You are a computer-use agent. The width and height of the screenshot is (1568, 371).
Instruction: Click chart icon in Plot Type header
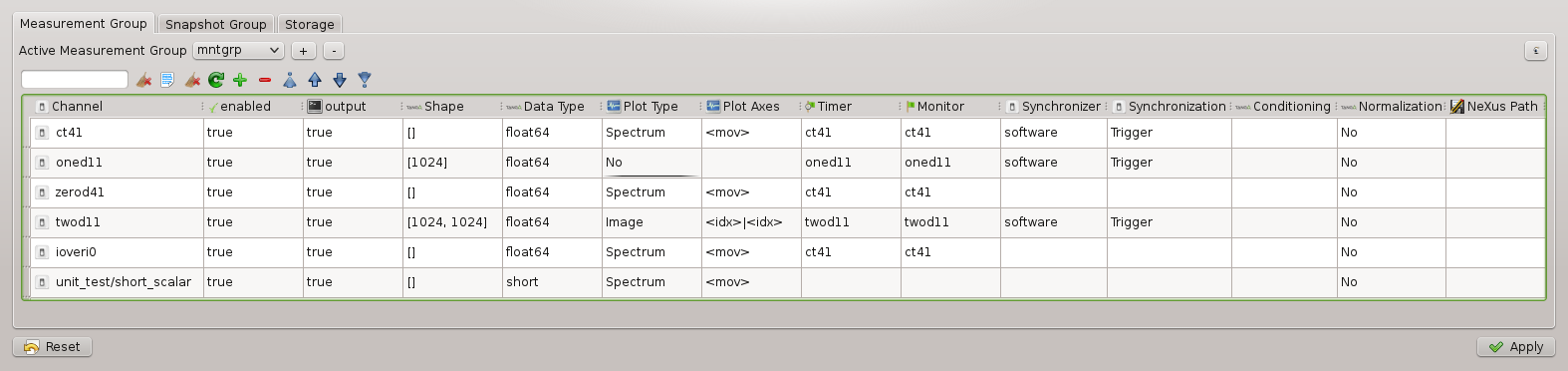click(x=614, y=106)
